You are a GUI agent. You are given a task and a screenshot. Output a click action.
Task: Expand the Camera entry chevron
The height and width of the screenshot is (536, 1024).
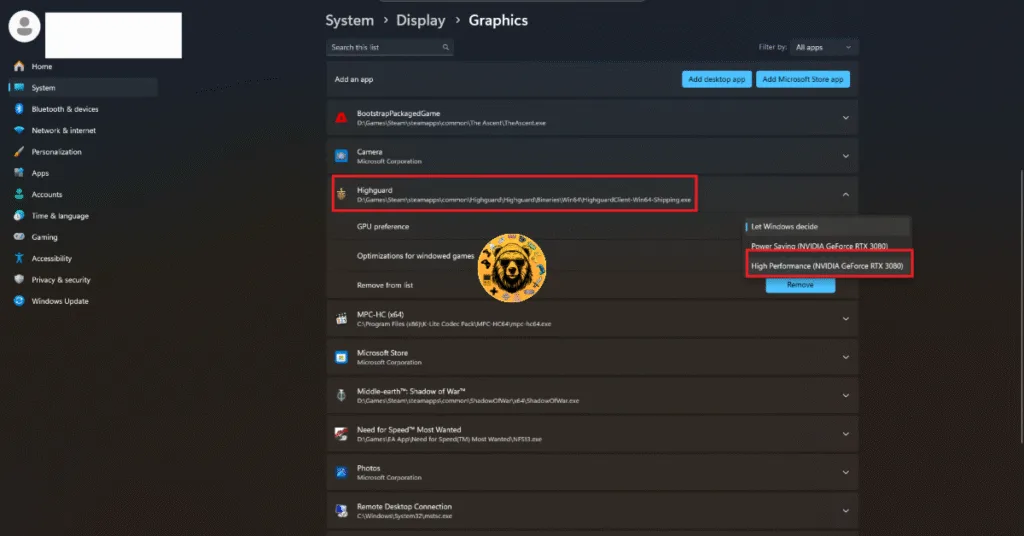point(845,156)
